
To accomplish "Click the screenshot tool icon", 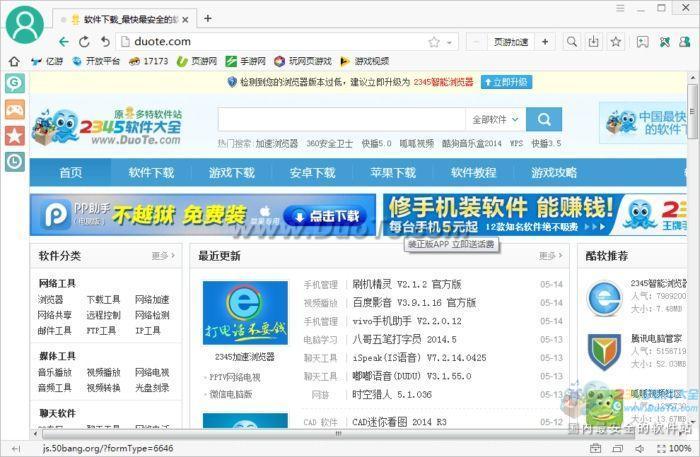I will (642, 42).
